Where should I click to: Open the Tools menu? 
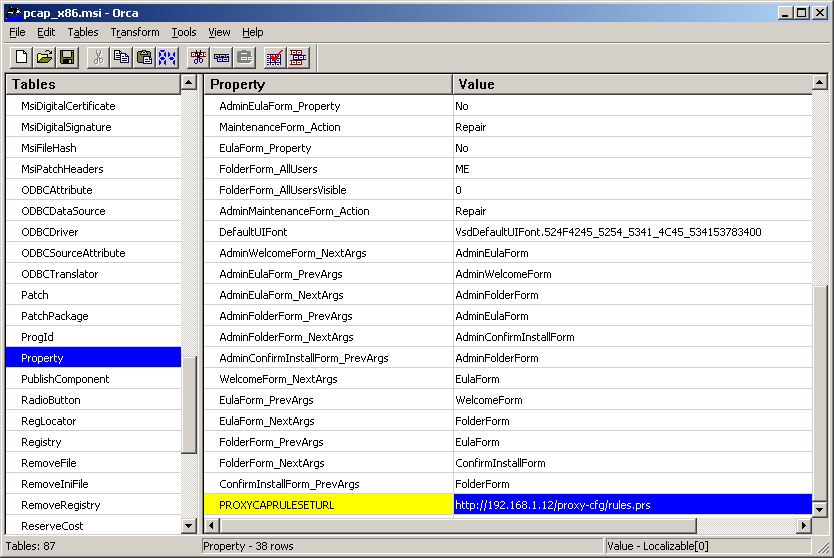coord(184,32)
